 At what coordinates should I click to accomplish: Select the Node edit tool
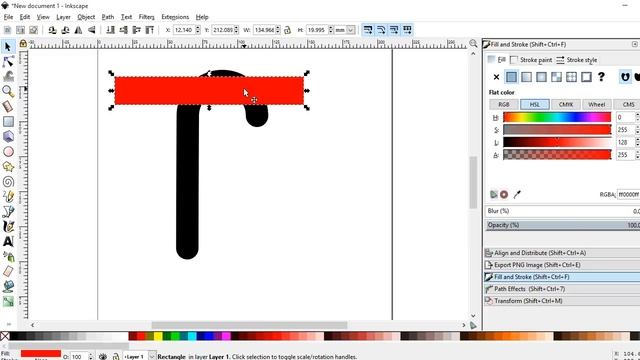pyautogui.click(x=8, y=62)
